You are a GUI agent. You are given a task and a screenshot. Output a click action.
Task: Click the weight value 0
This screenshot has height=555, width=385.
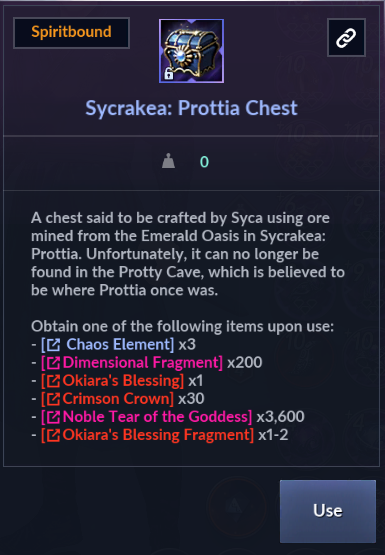click(x=204, y=162)
